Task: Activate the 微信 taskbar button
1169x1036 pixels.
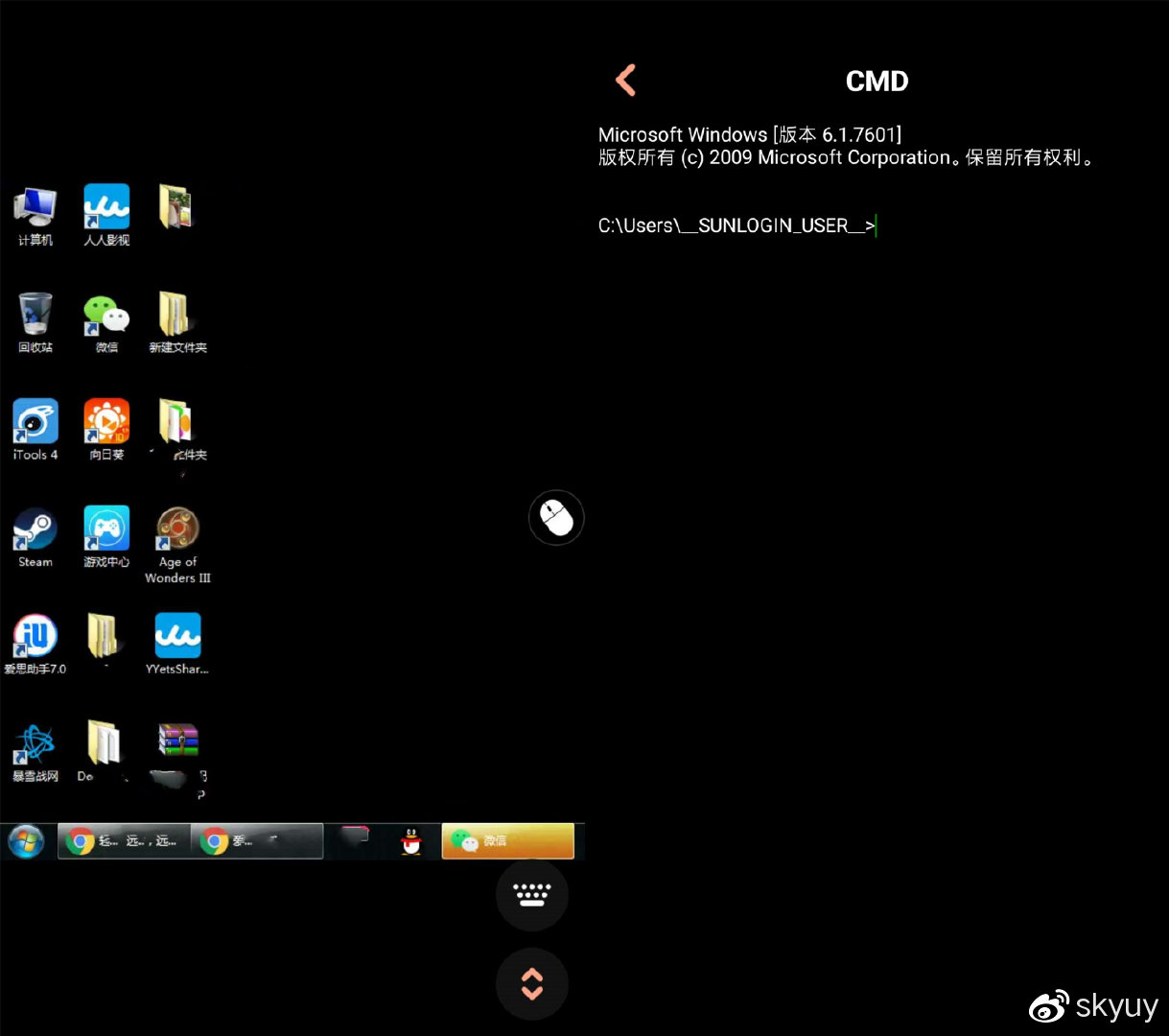Action: pos(507,840)
